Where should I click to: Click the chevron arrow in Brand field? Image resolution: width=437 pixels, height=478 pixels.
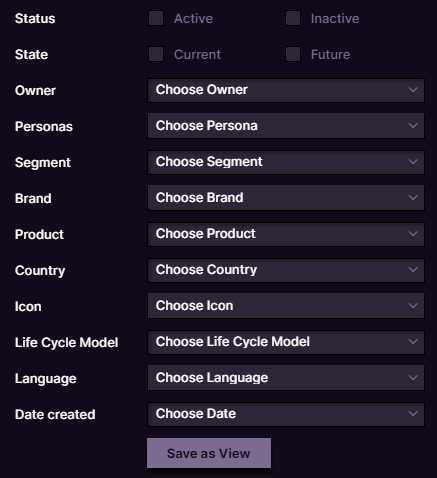(413, 198)
